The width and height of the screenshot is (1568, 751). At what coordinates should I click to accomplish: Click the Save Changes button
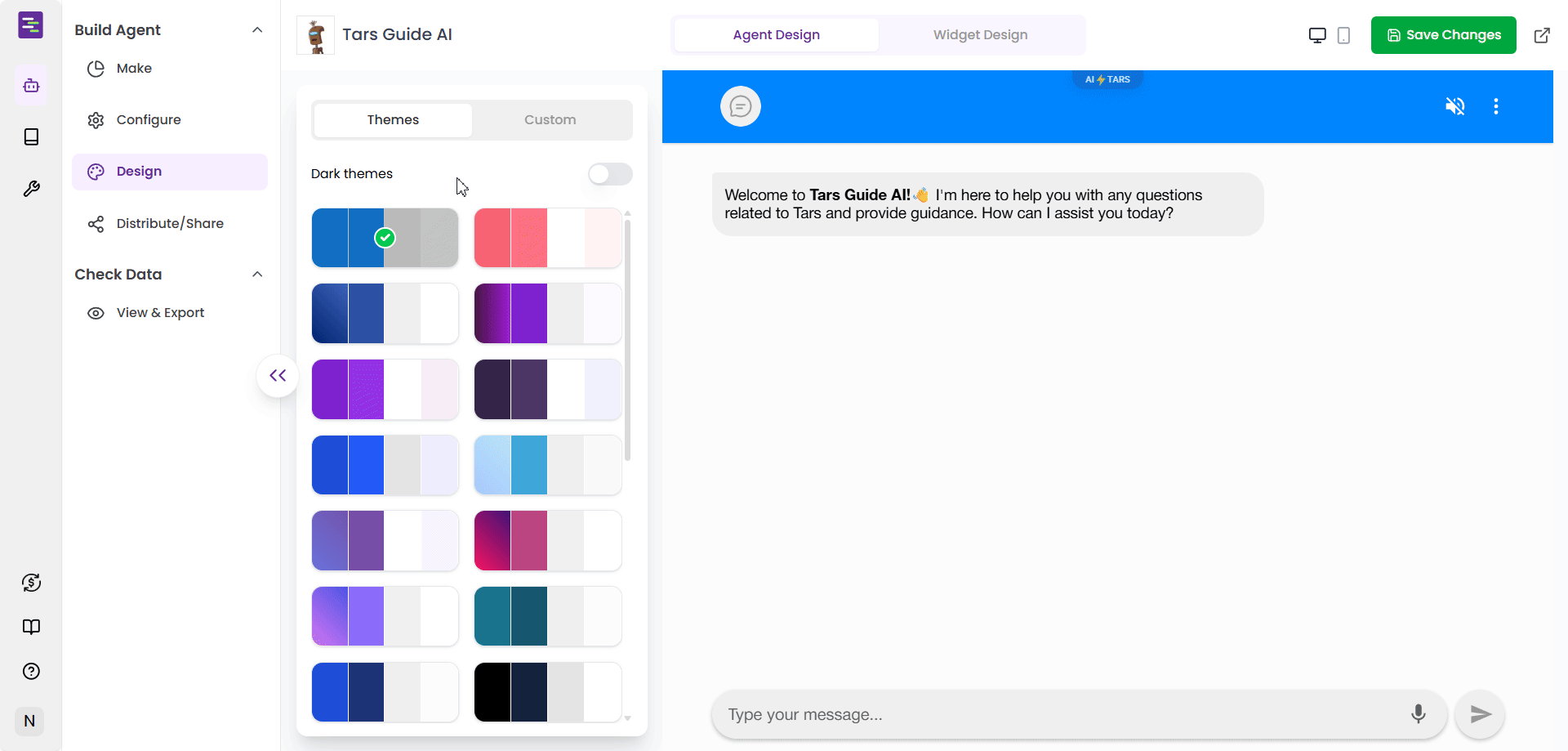[x=1443, y=35]
